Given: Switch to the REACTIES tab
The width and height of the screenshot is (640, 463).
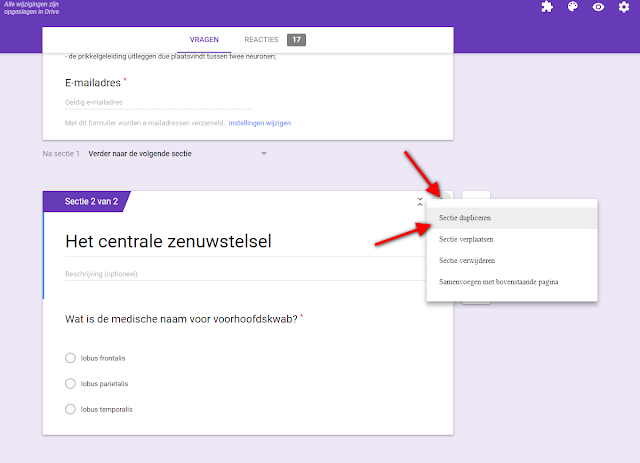Looking at the screenshot, I should pyautogui.click(x=261, y=40).
